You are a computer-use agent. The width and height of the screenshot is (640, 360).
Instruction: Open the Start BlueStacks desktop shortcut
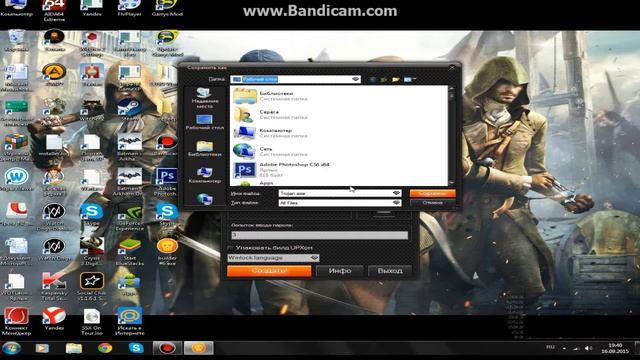click(129, 252)
